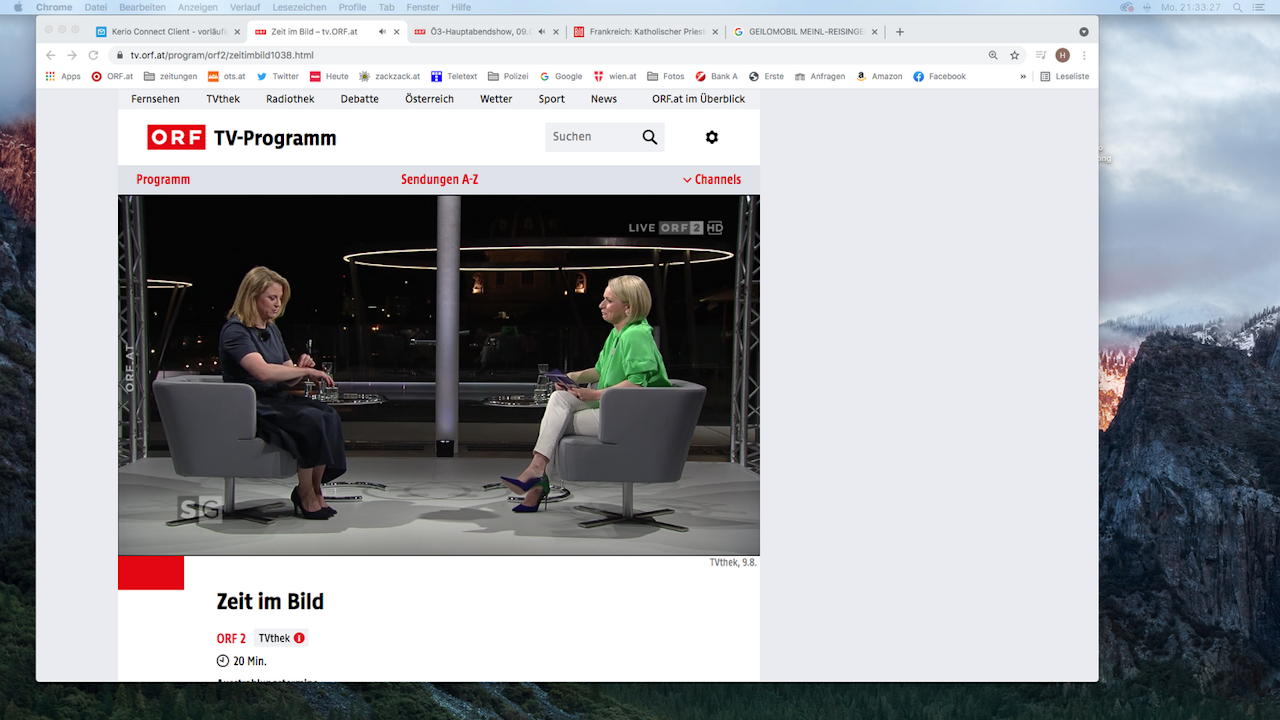The width and height of the screenshot is (1280, 720).
Task: Mute the Ö3-Hauptabendshow tab audio icon
Action: coord(541,32)
